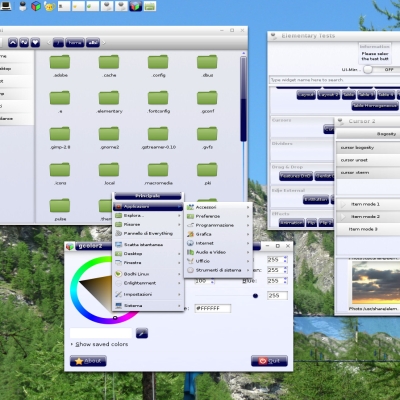400x400 pixels.
Task: Expand Item mode 2 arrow in Cursor 2
Action: (x=343, y=217)
